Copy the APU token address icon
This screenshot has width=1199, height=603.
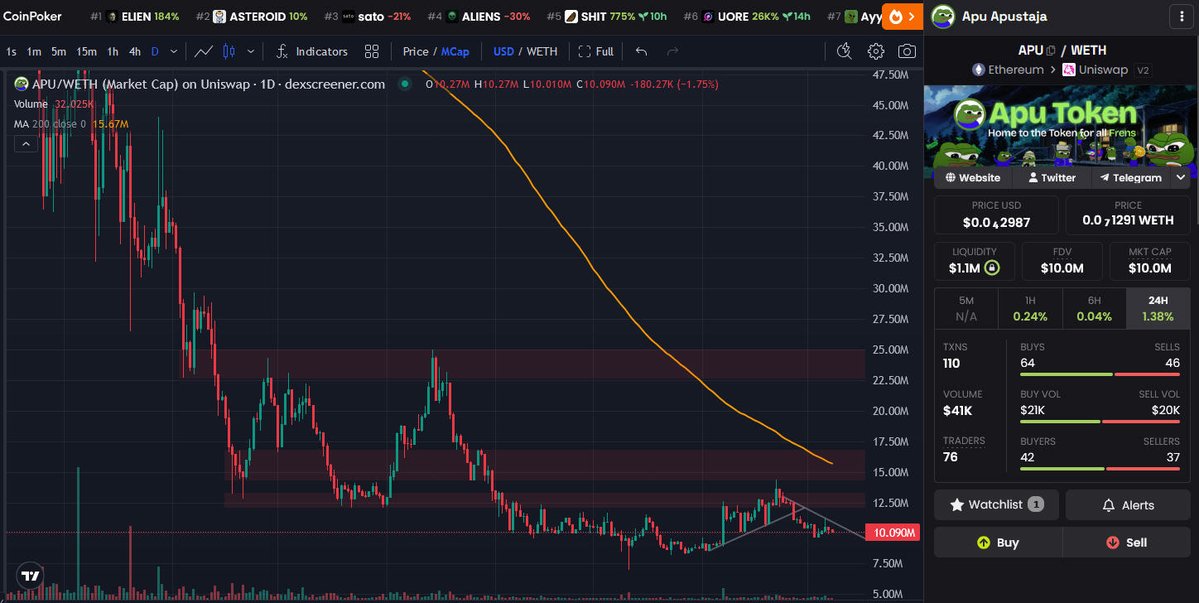(x=1051, y=50)
